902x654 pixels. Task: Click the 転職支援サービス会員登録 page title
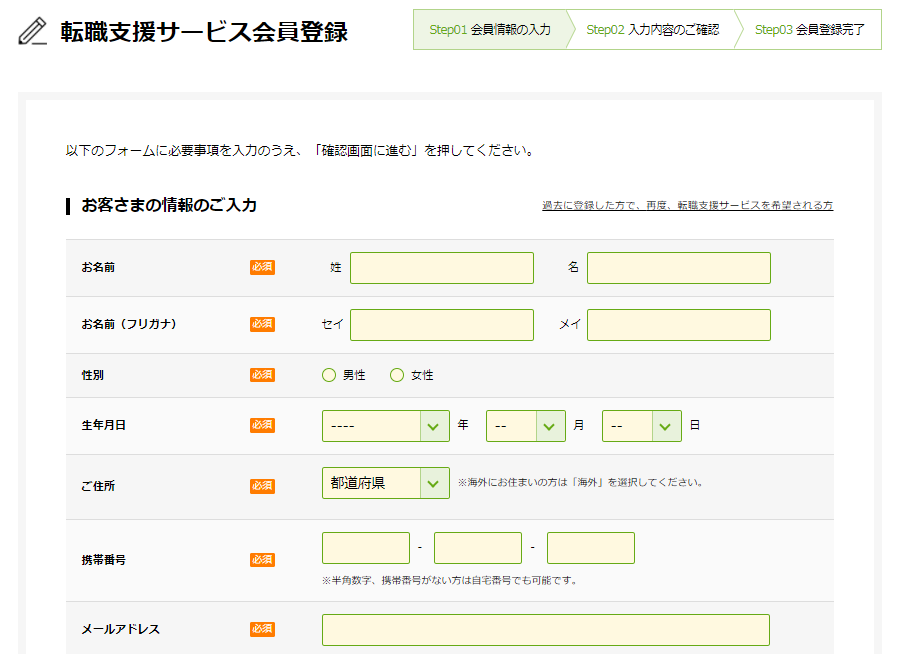(x=204, y=32)
